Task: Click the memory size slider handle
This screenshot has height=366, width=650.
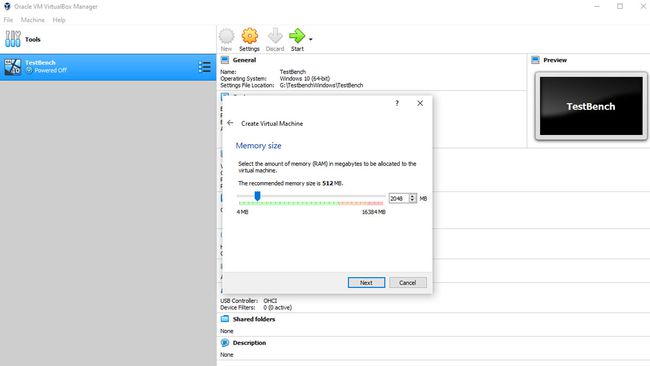Action: 257,196
